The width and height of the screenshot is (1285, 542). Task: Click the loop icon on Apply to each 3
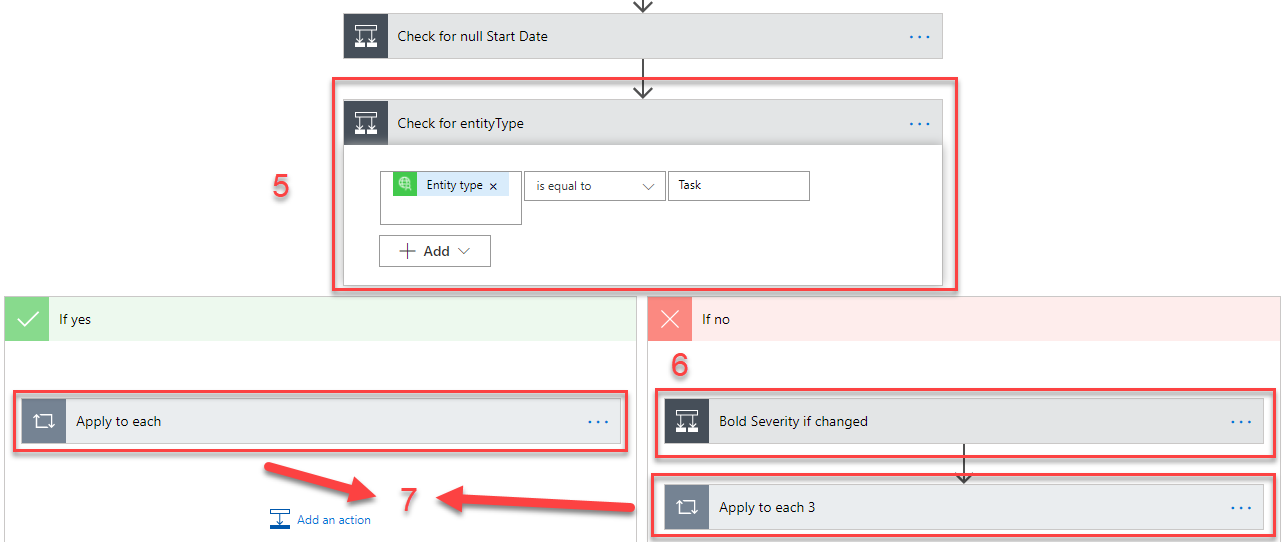687,507
